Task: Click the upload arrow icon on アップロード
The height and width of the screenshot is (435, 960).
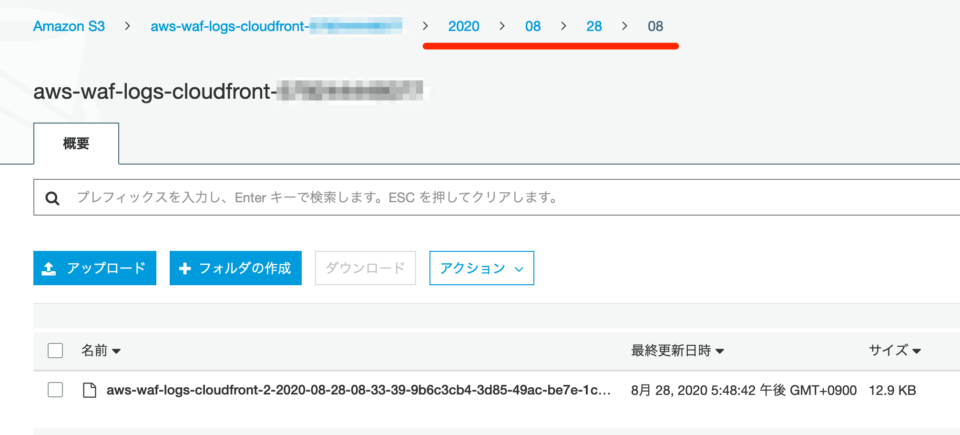Action: (49, 268)
